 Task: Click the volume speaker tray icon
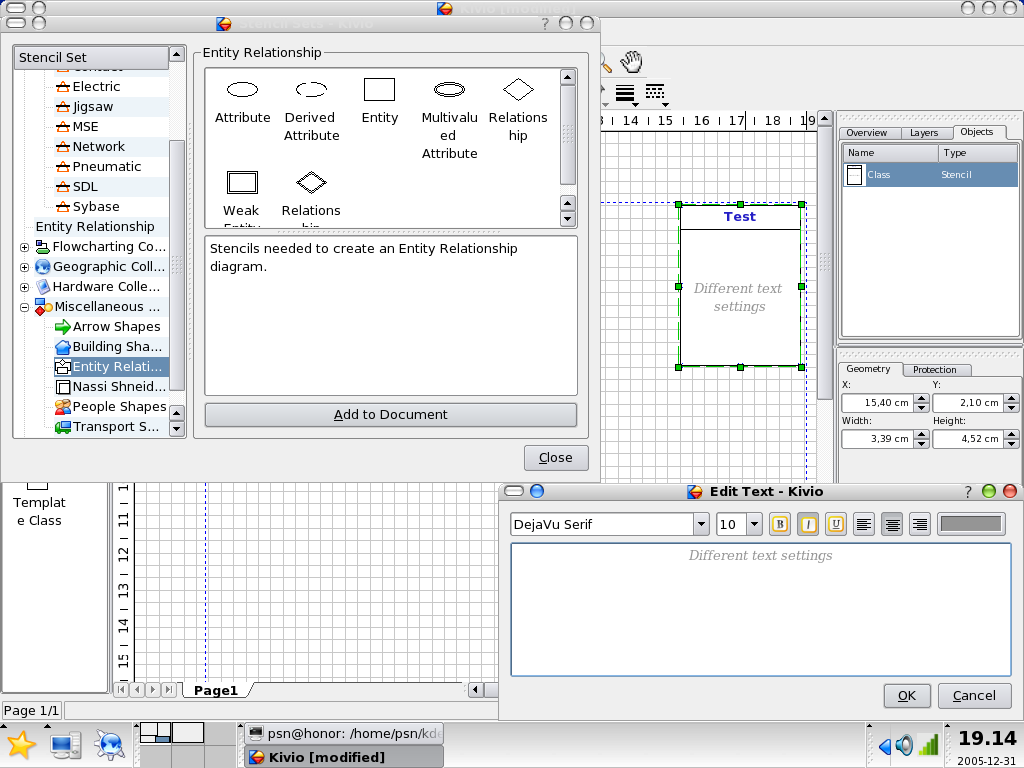pyautogui.click(x=904, y=745)
